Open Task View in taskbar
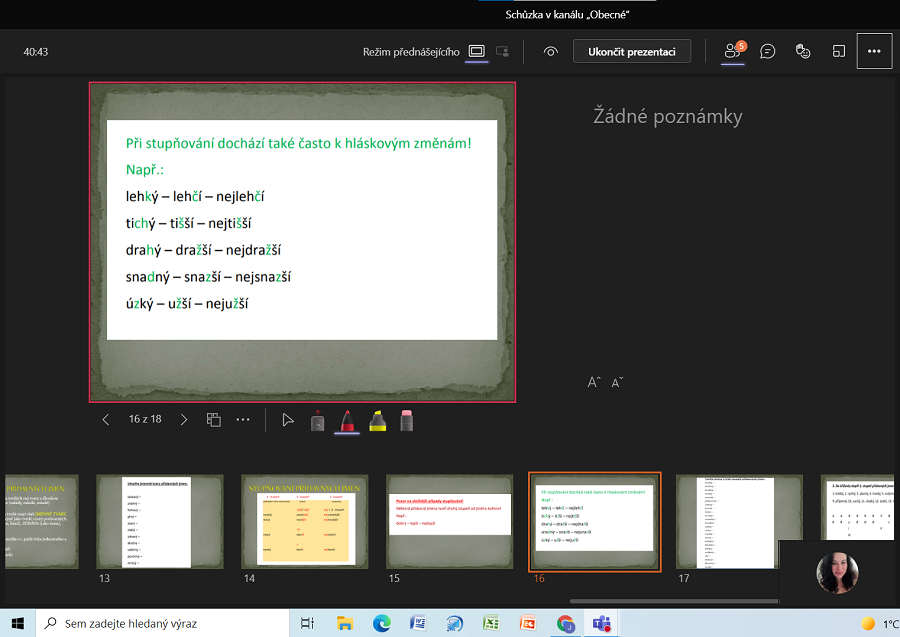 pyautogui.click(x=308, y=623)
